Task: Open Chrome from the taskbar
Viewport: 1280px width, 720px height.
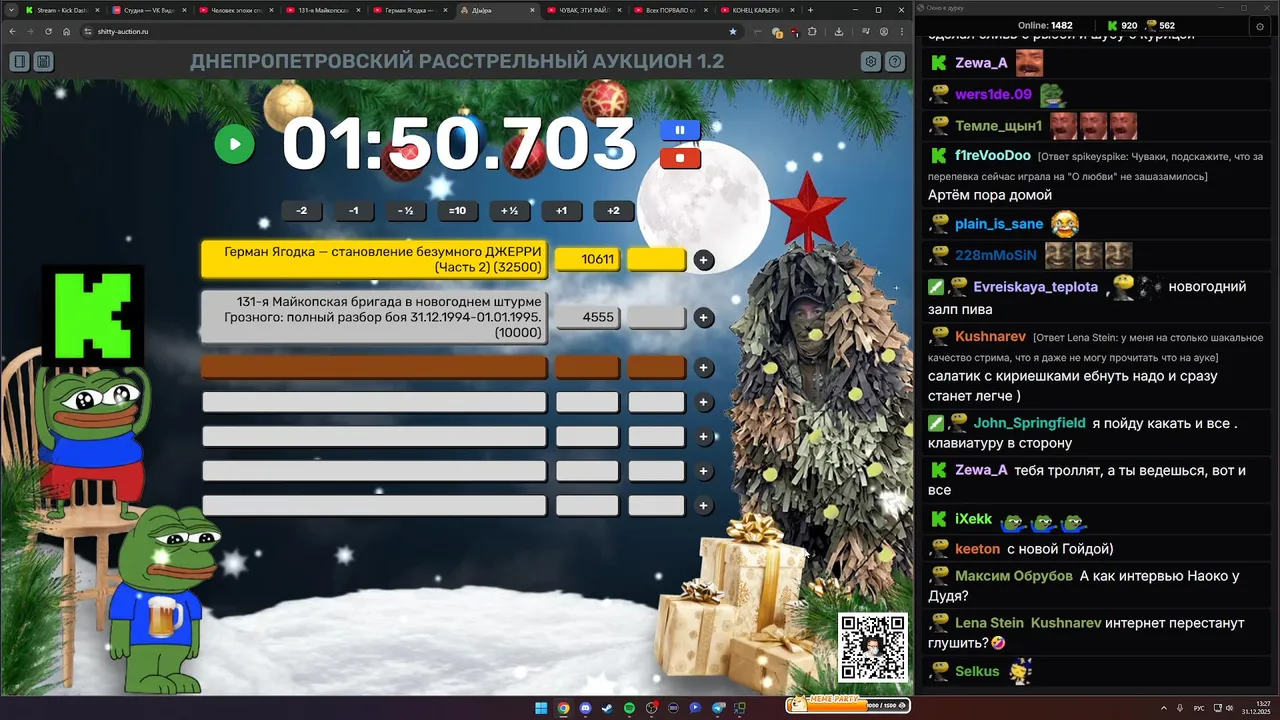Action: [563, 708]
